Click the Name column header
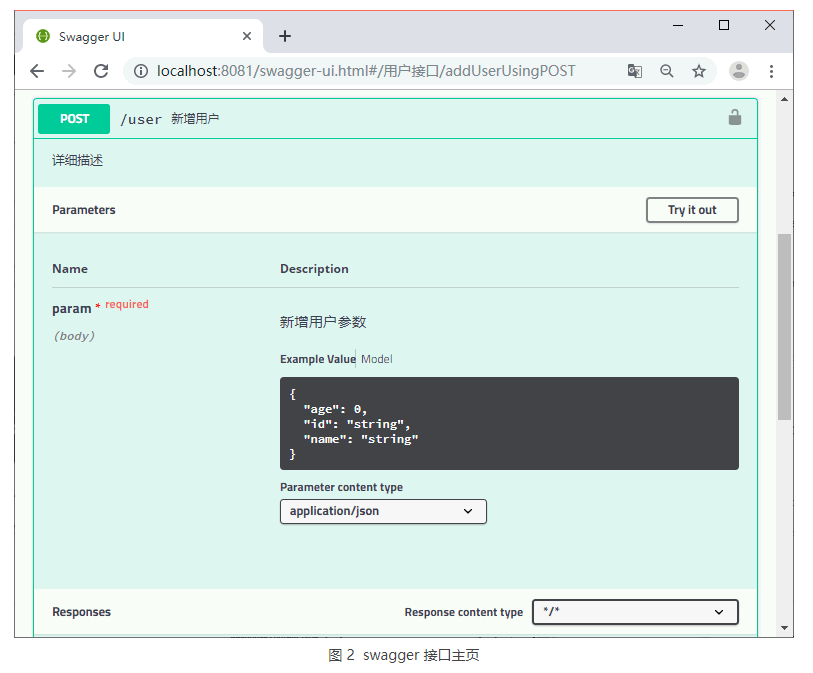This screenshot has height=673, width=813. click(70, 269)
